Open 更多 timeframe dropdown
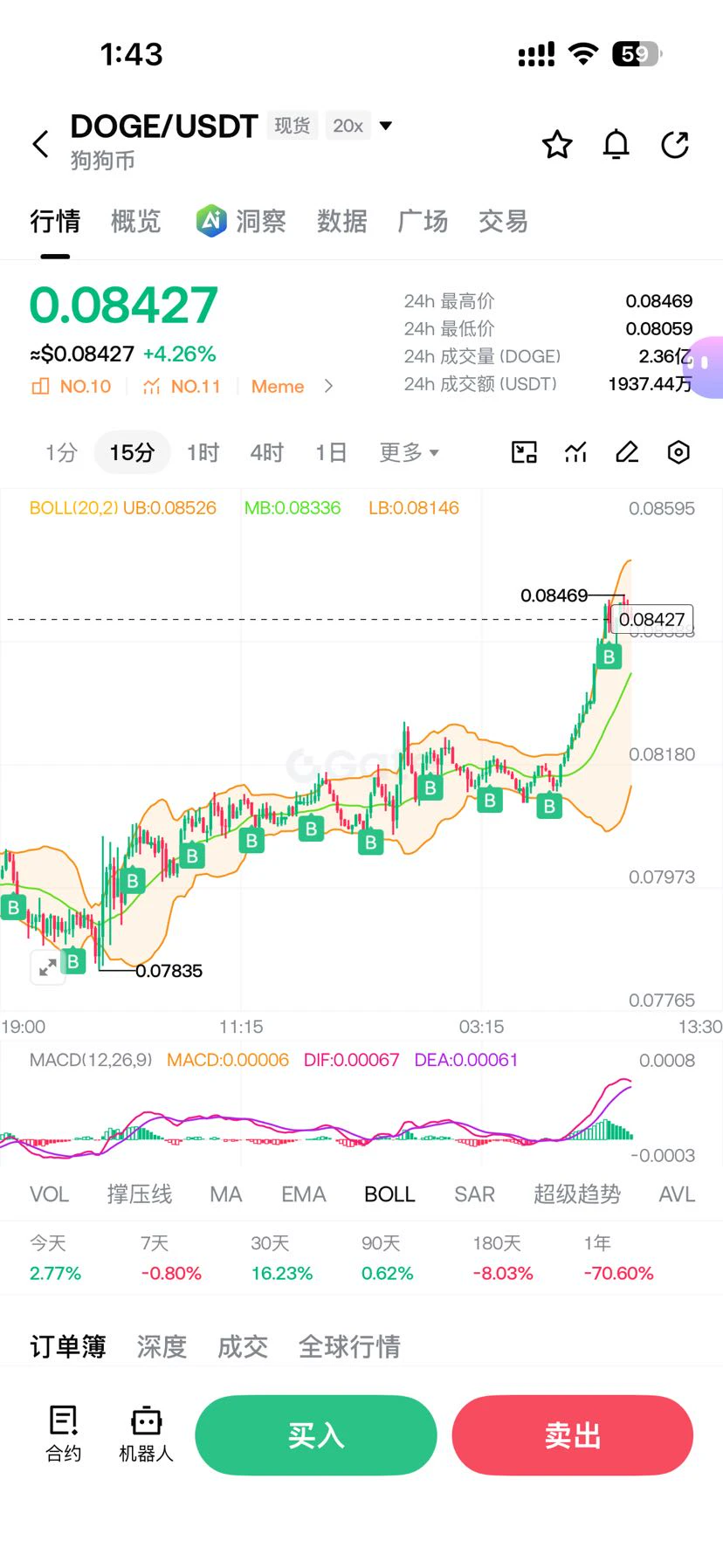 [x=409, y=452]
